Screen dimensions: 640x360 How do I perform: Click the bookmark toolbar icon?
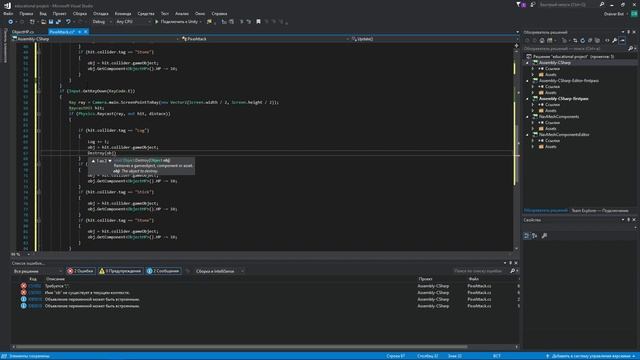pyautogui.click(x=258, y=22)
